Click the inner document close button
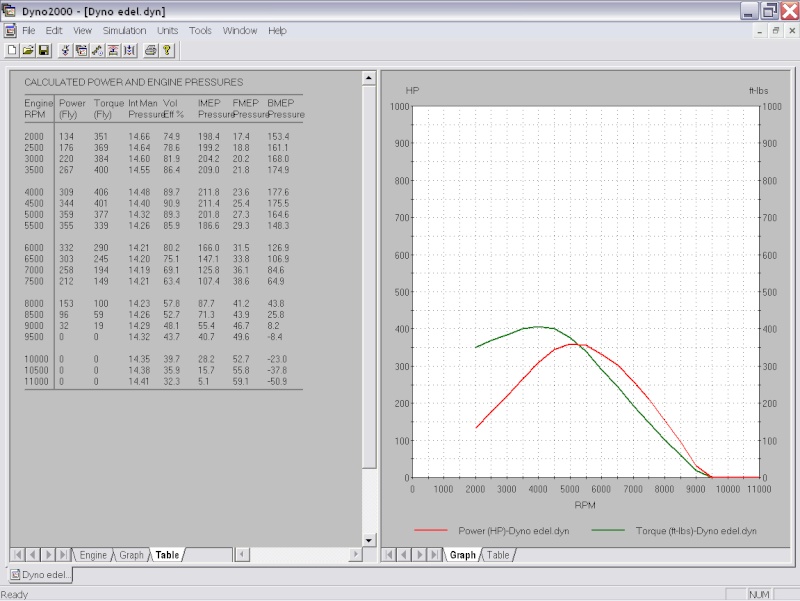This screenshot has width=800, height=601. [x=792, y=31]
